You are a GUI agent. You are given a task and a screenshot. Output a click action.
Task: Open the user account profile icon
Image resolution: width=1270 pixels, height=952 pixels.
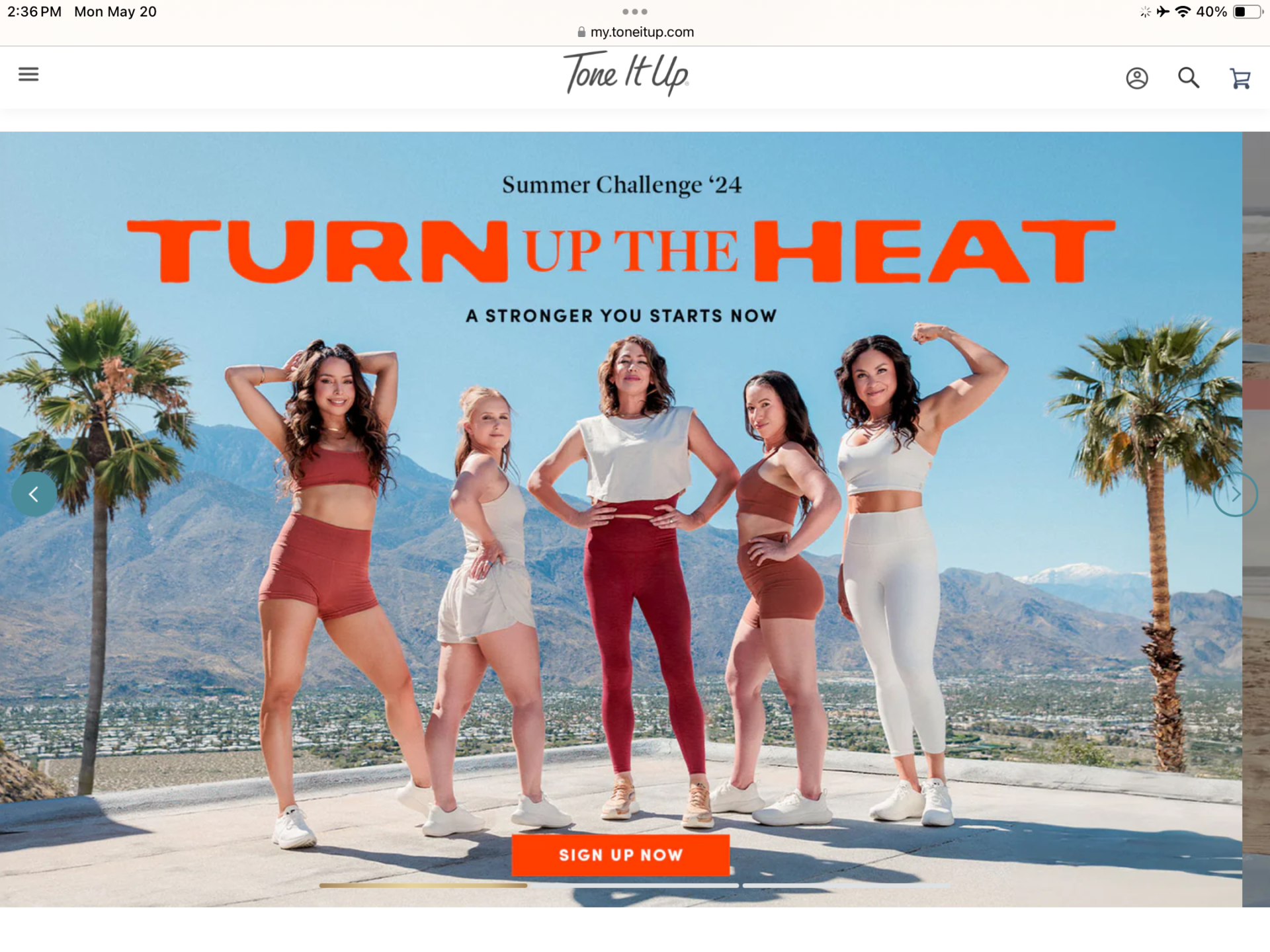[x=1136, y=78]
